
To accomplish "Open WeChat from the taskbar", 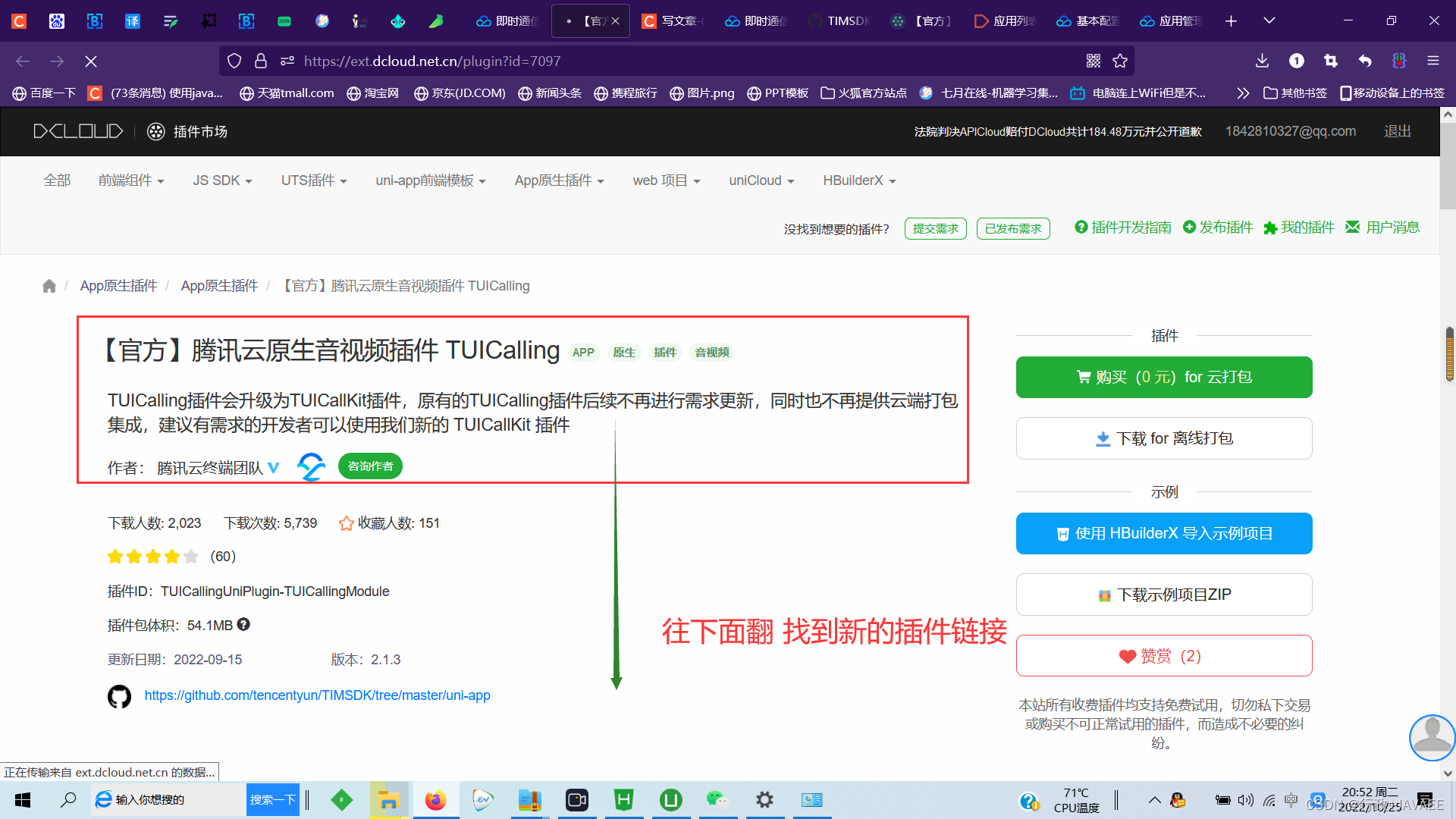I will coord(717,800).
